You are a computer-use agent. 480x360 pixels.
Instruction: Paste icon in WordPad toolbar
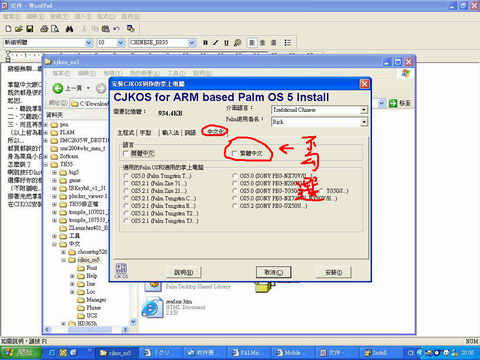[106, 29]
